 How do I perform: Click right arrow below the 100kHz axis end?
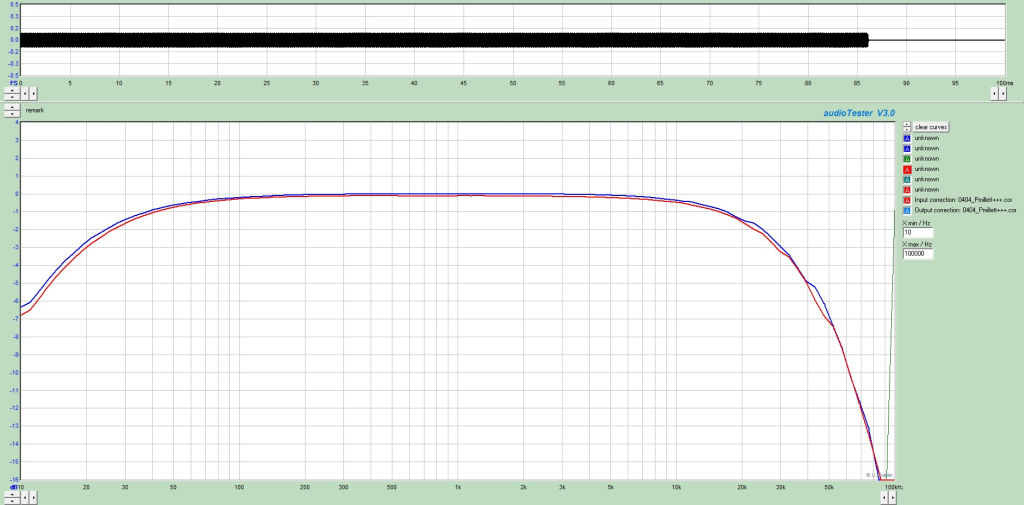(x=891, y=498)
